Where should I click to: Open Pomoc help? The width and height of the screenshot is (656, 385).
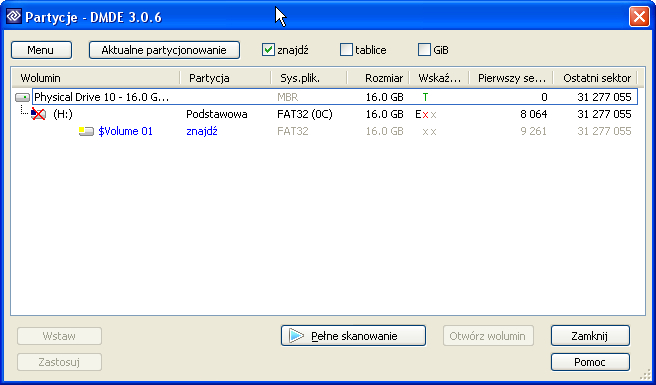tap(590, 362)
